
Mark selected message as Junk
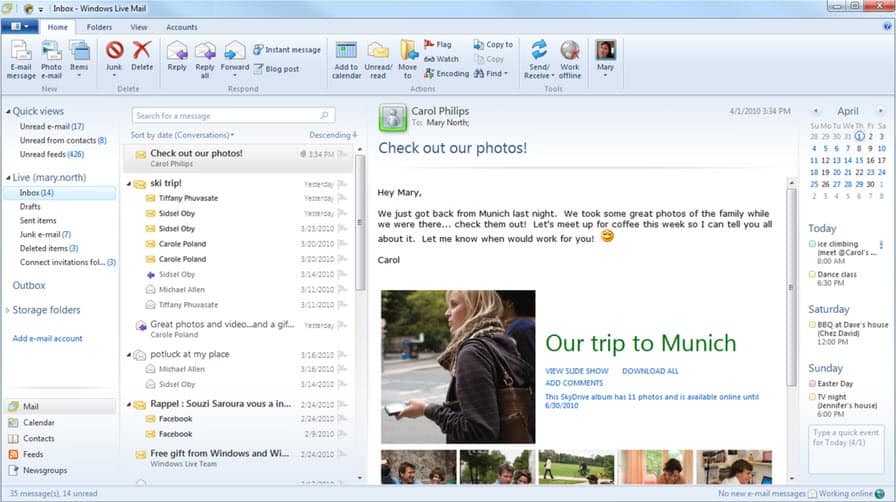[x=114, y=57]
